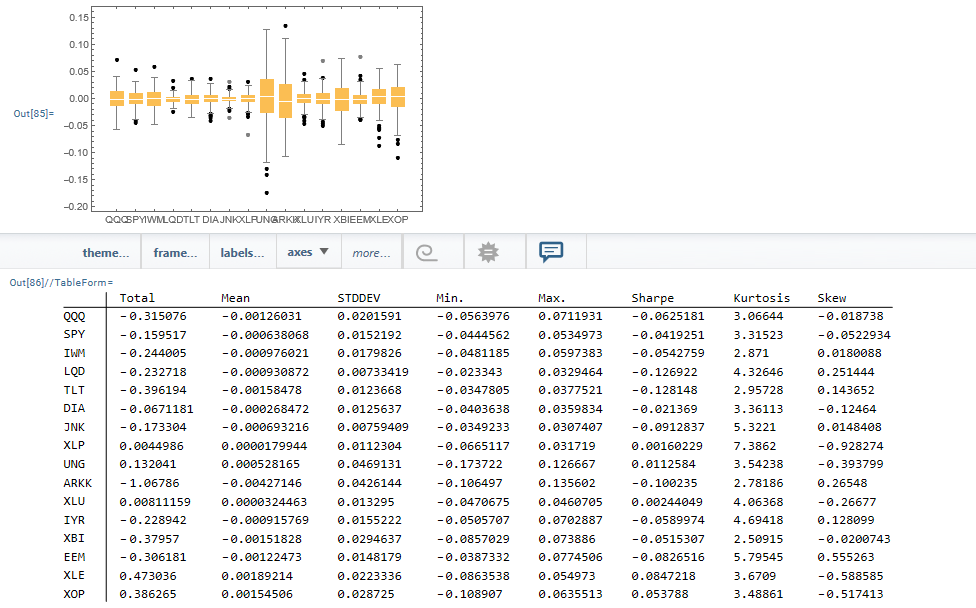Select the IYR row label in table
The height and width of the screenshot is (608, 976).
click(x=74, y=520)
